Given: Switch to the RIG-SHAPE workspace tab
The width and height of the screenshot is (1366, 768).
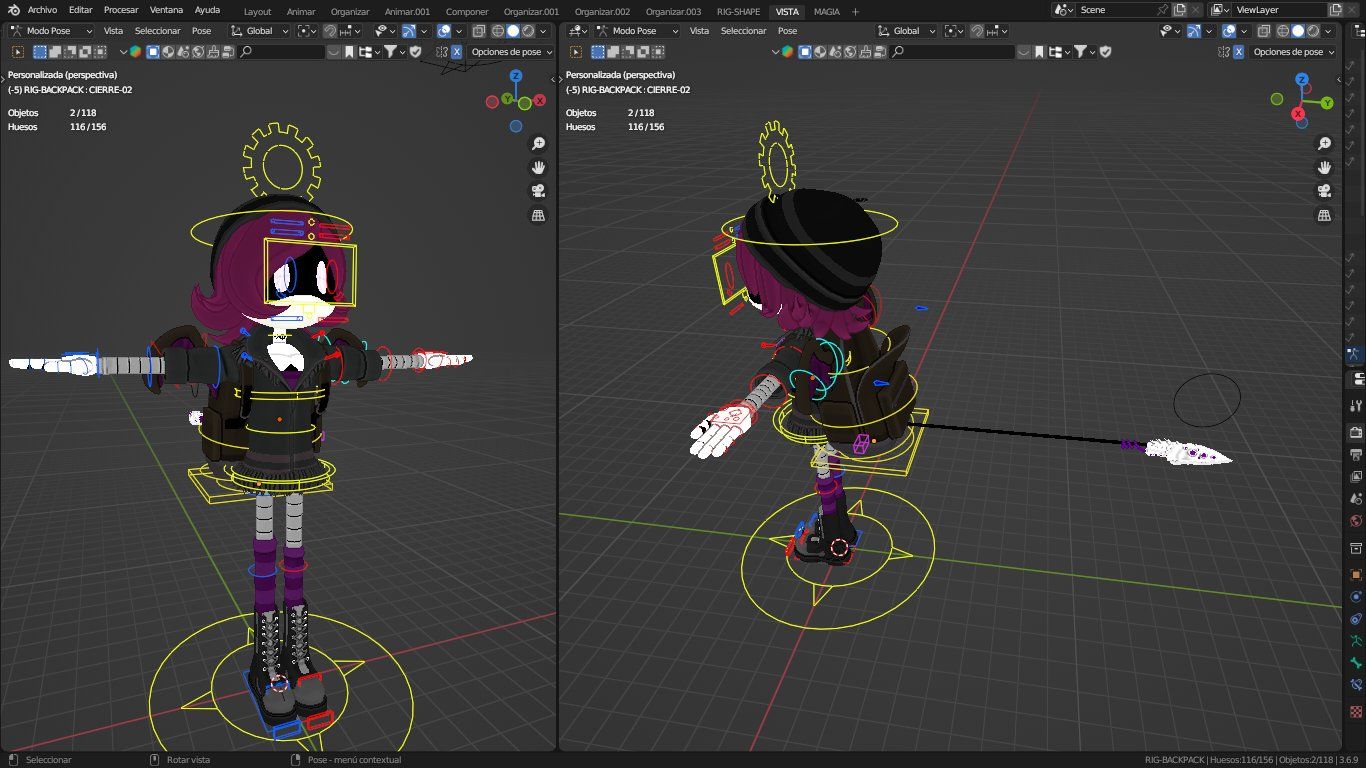Looking at the screenshot, I should [738, 11].
